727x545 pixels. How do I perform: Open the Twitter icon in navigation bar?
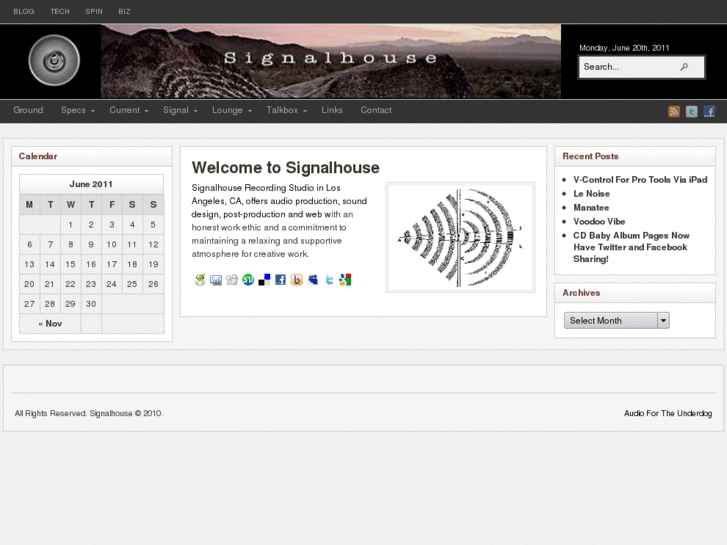click(x=691, y=111)
